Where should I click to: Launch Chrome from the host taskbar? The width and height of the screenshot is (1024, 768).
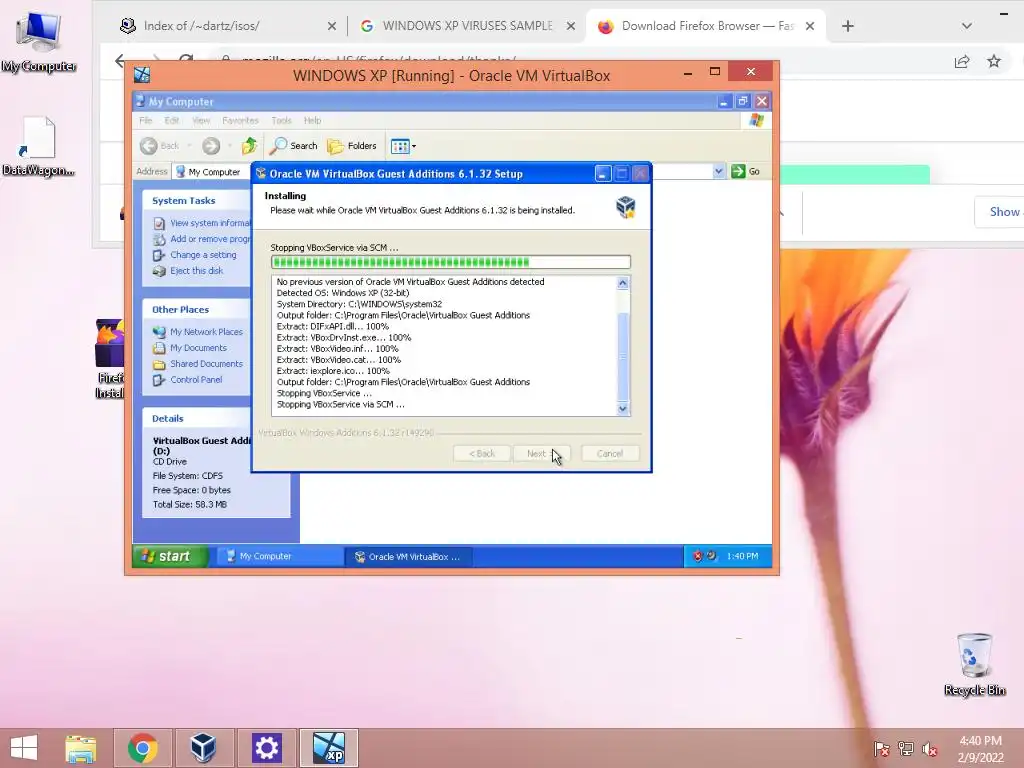tap(142, 748)
